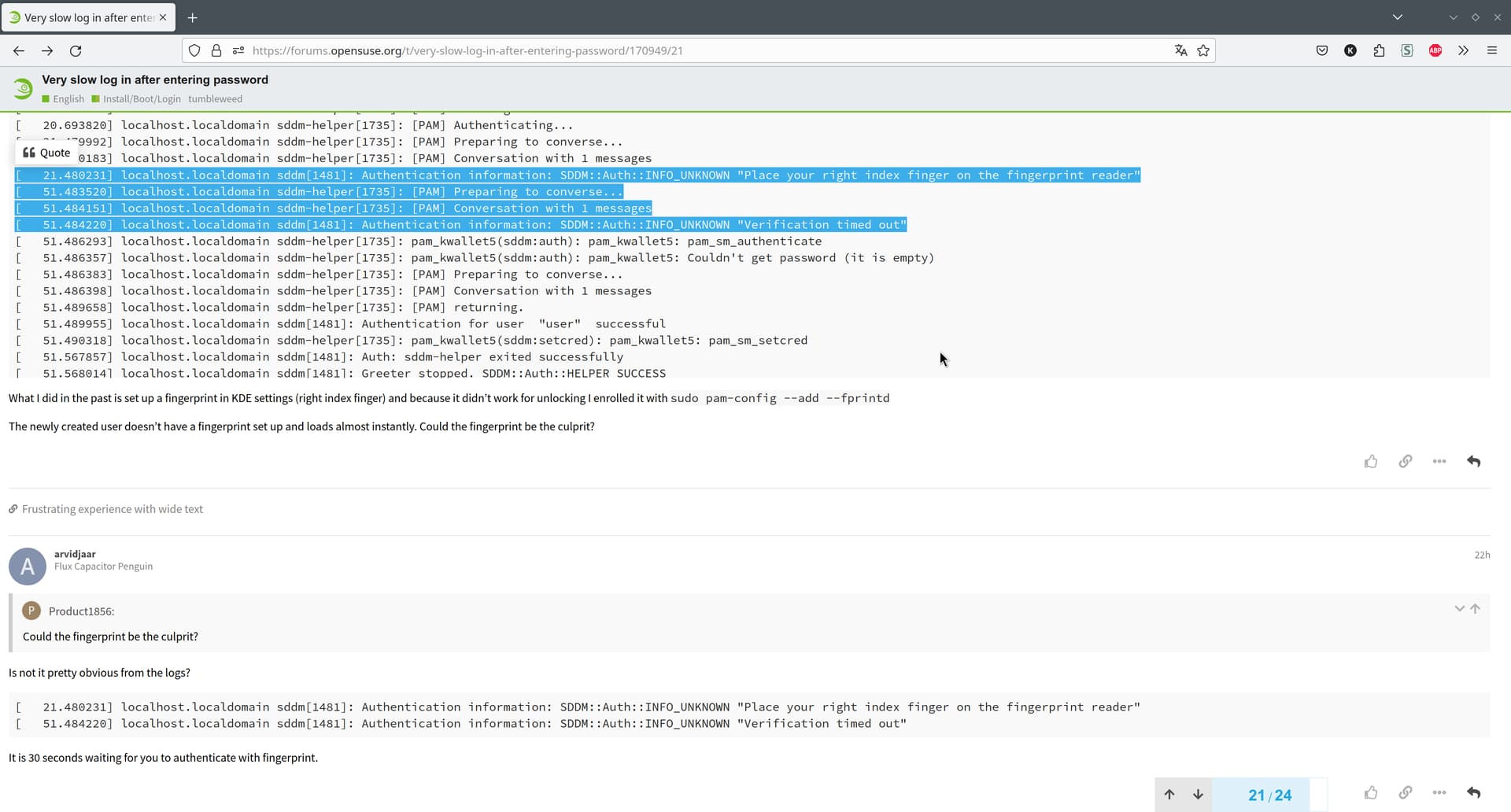Bookmark this page with star icon
1511x812 pixels.
[1203, 50]
